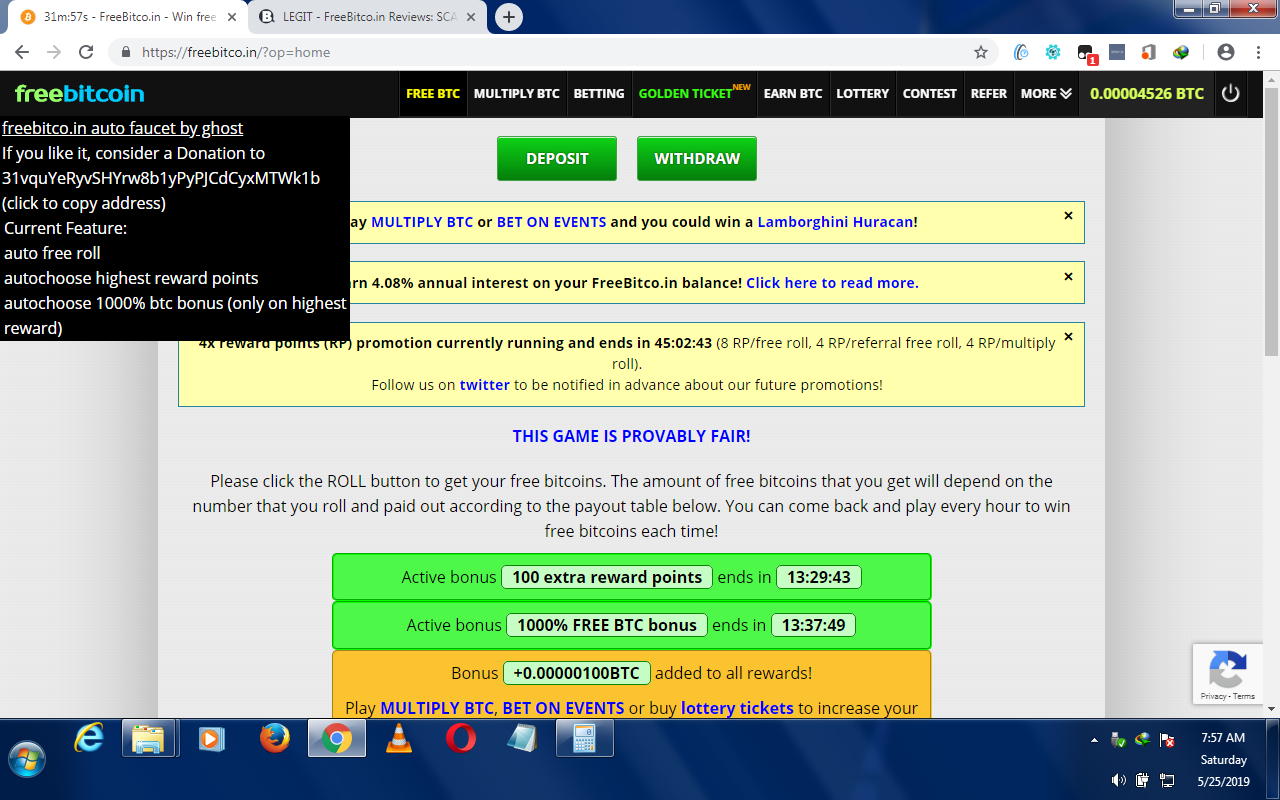1280x800 pixels.
Task: Click the 'Click here to read more' link
Action: (832, 283)
